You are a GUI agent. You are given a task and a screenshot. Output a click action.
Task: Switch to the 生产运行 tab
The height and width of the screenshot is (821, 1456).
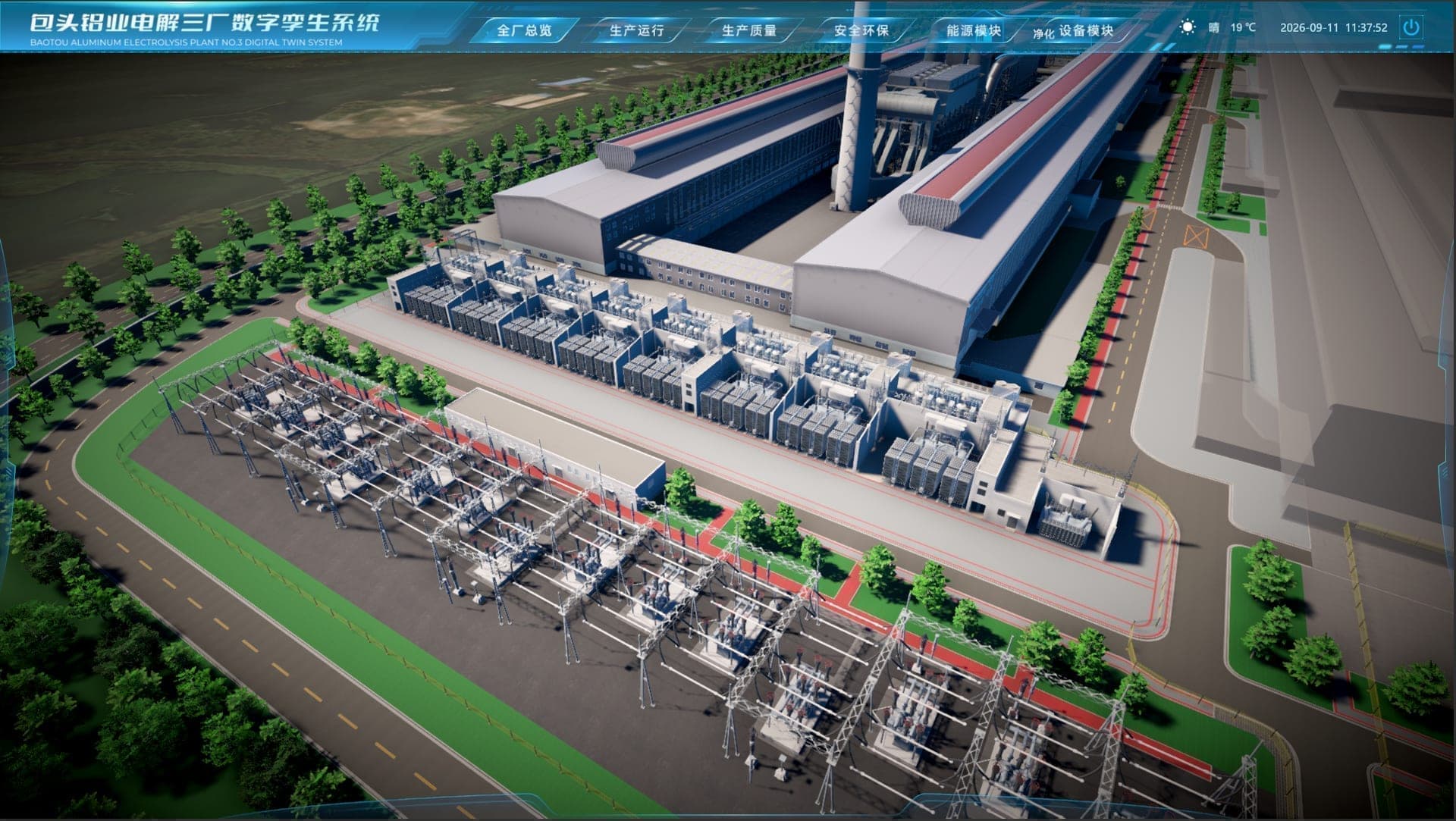tap(636, 30)
